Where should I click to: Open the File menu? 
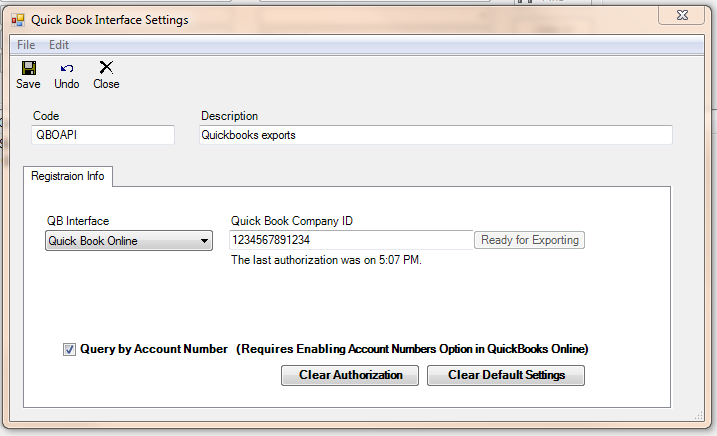coord(26,45)
